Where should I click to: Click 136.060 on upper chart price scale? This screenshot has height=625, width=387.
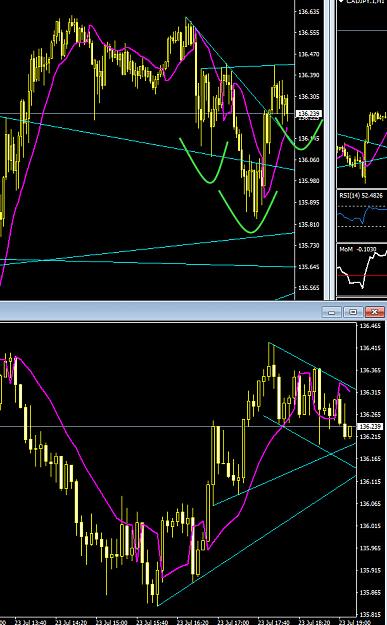point(309,159)
